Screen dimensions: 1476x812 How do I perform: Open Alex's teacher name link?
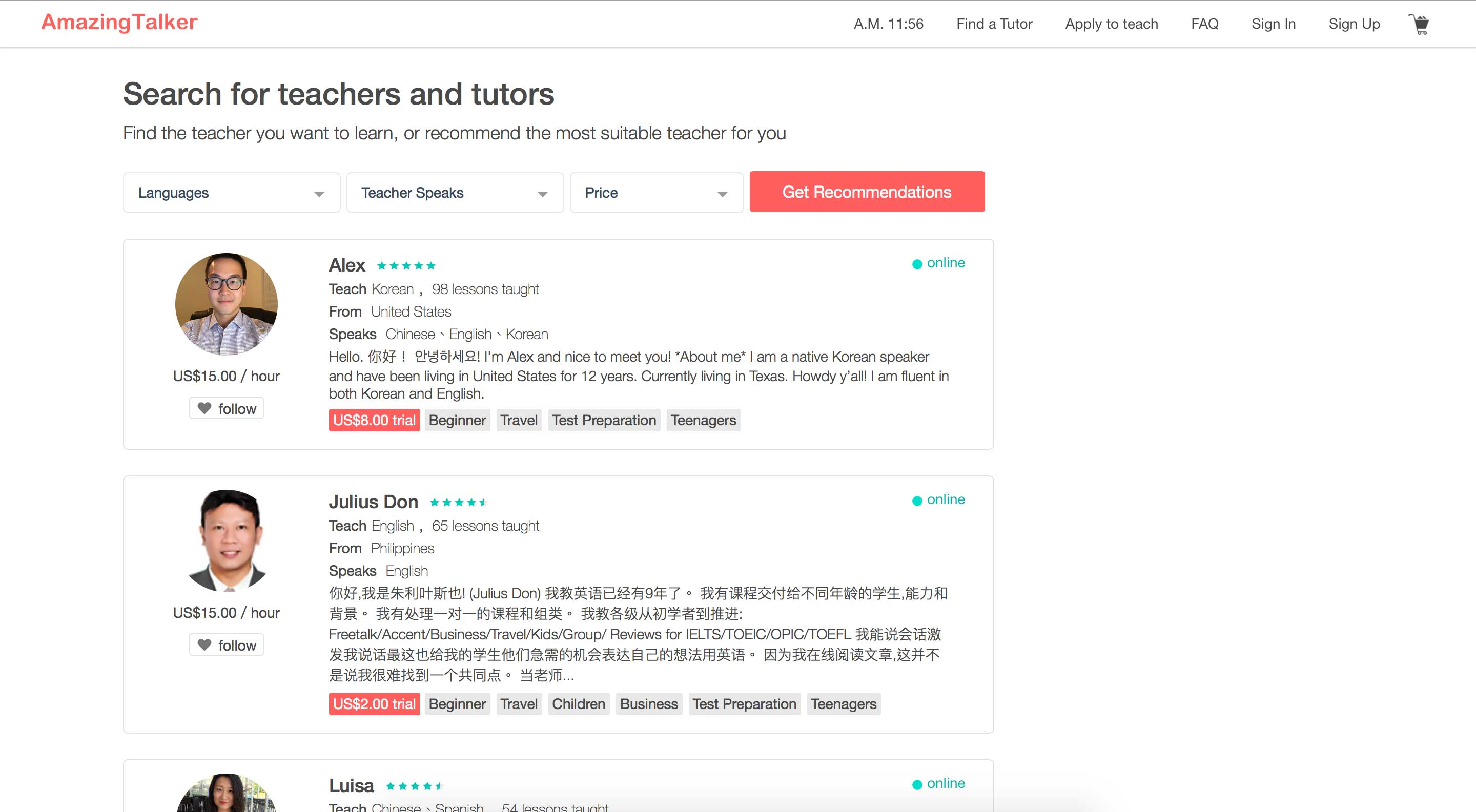[x=346, y=265]
